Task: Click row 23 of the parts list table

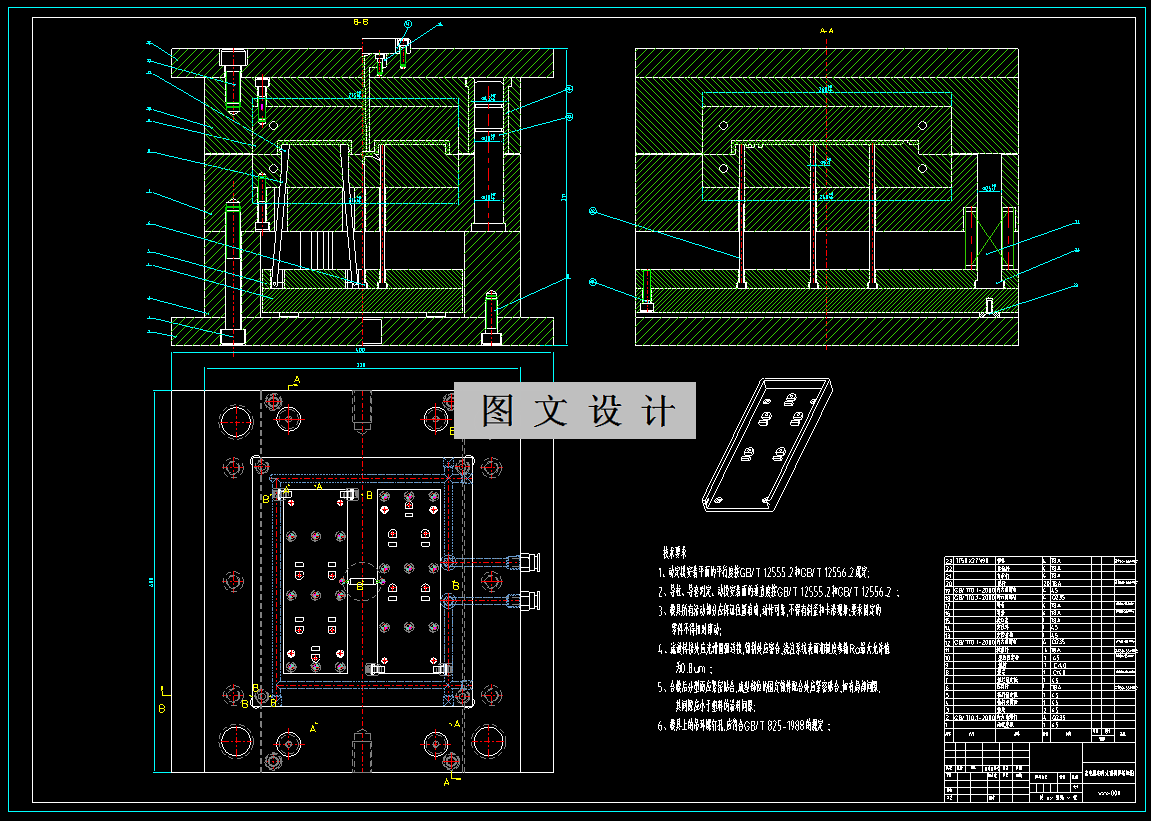Action: tap(1040, 560)
